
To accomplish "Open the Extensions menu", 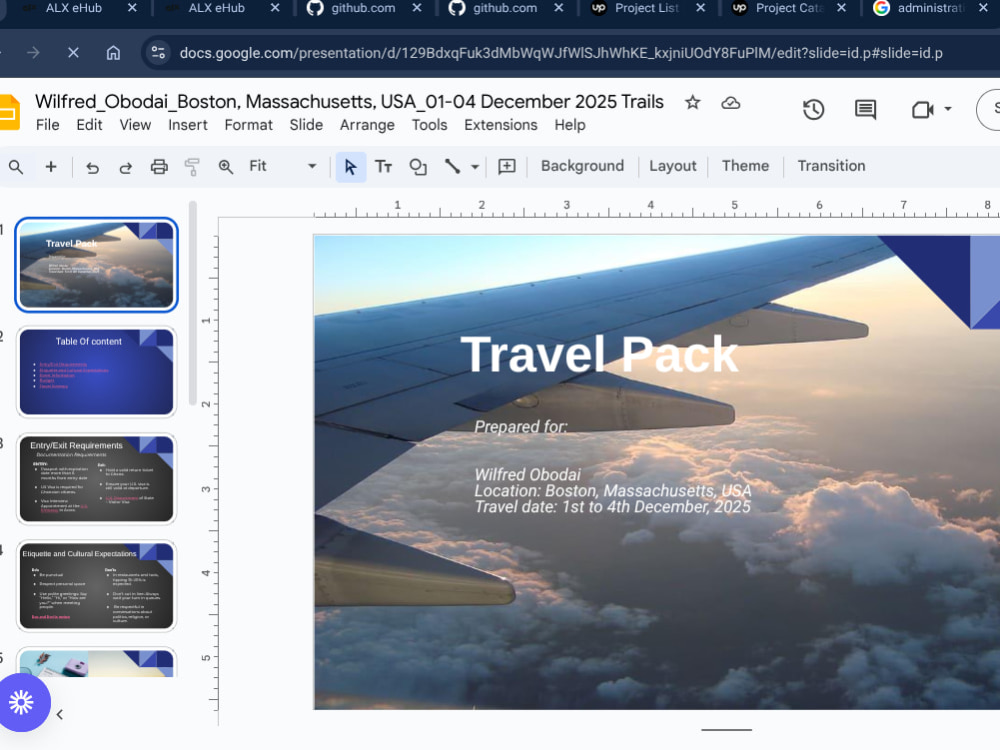I will pos(501,125).
